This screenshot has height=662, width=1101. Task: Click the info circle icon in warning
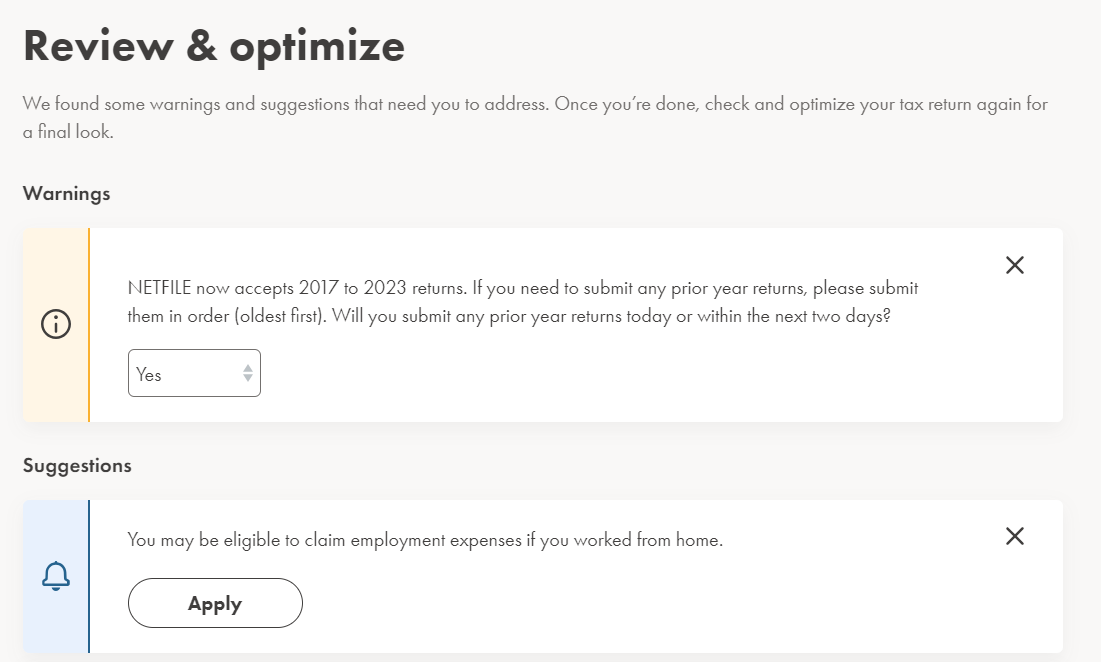tap(56, 324)
